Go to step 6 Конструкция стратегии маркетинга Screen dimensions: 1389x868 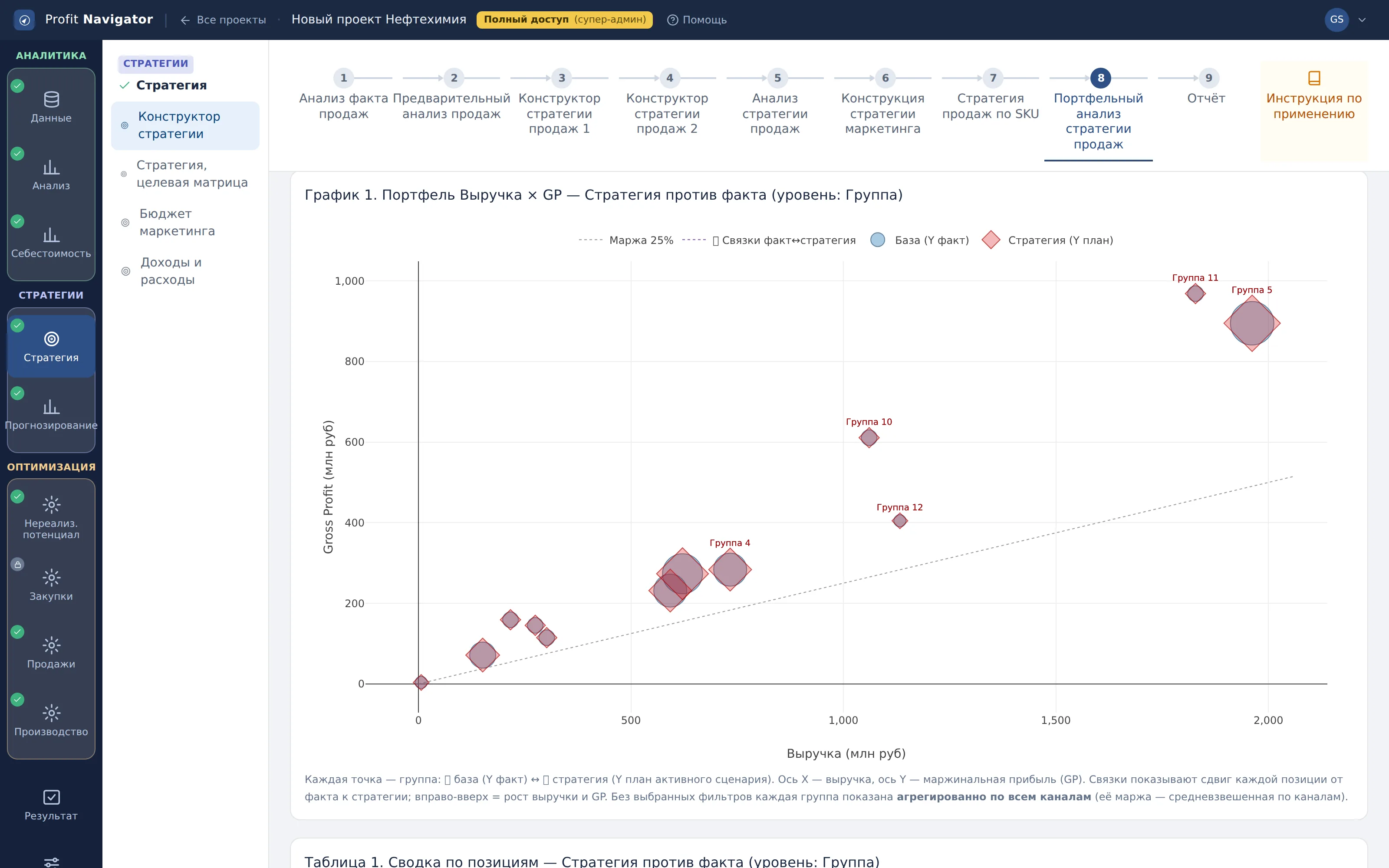(x=883, y=102)
